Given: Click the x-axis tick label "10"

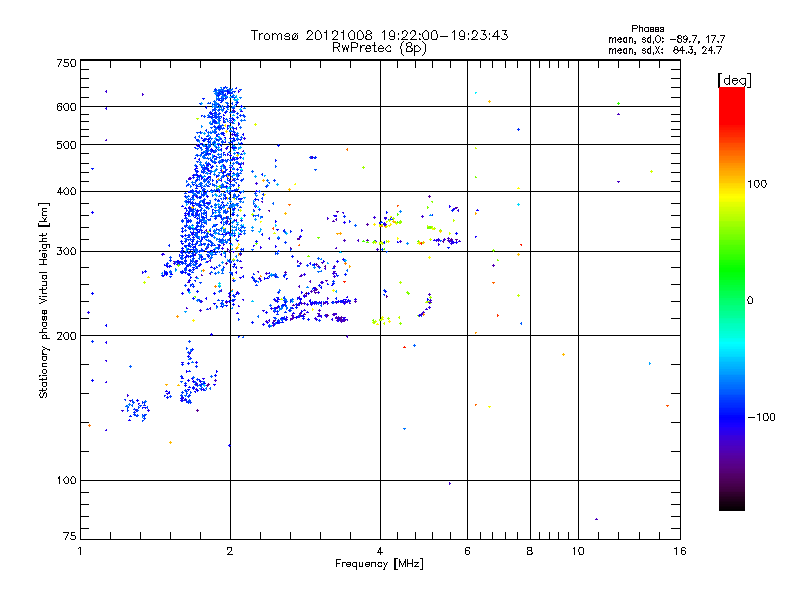Looking at the screenshot, I should point(578,551).
